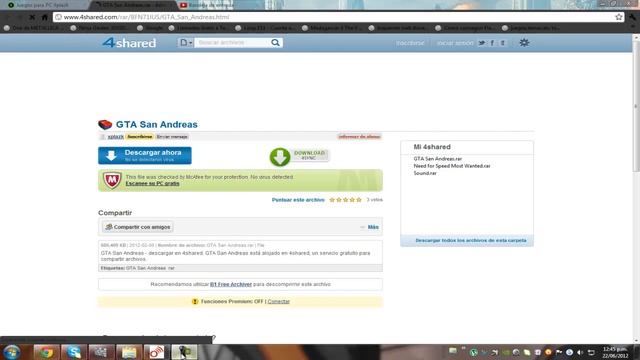Image resolution: width=640 pixels, height=360 pixels.
Task: Click the red GTA San Andreas file icon
Action: (x=105, y=124)
